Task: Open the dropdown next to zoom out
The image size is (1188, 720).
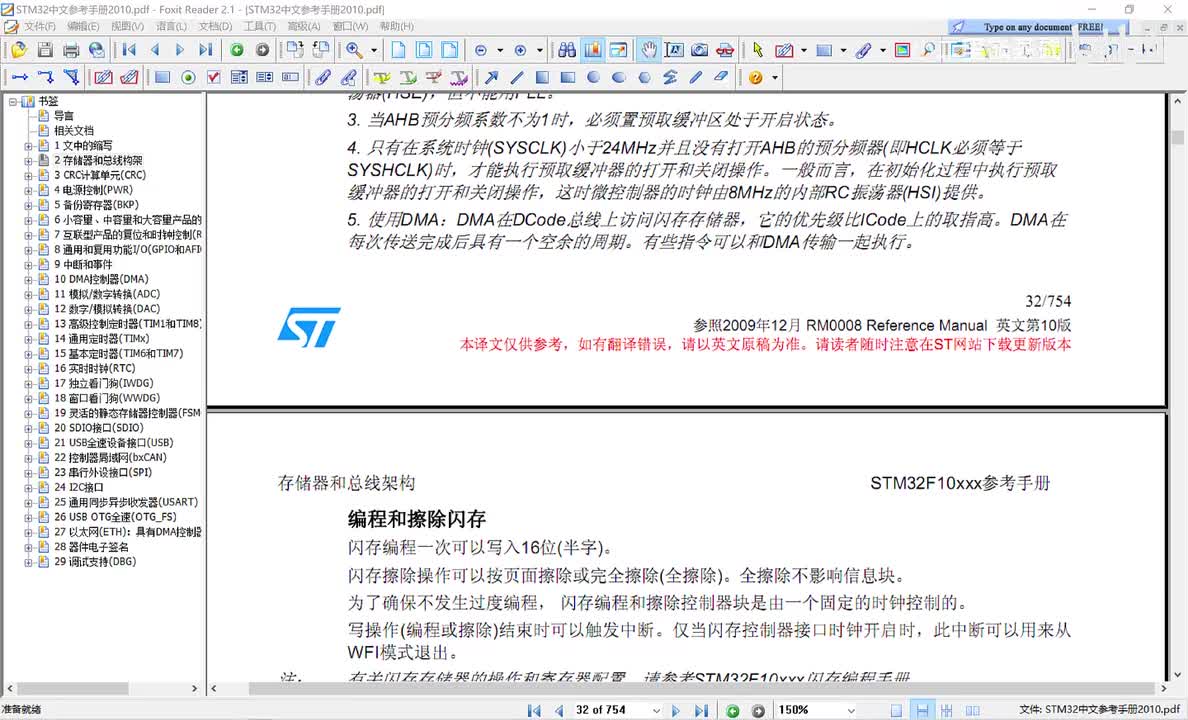Action: coord(500,51)
